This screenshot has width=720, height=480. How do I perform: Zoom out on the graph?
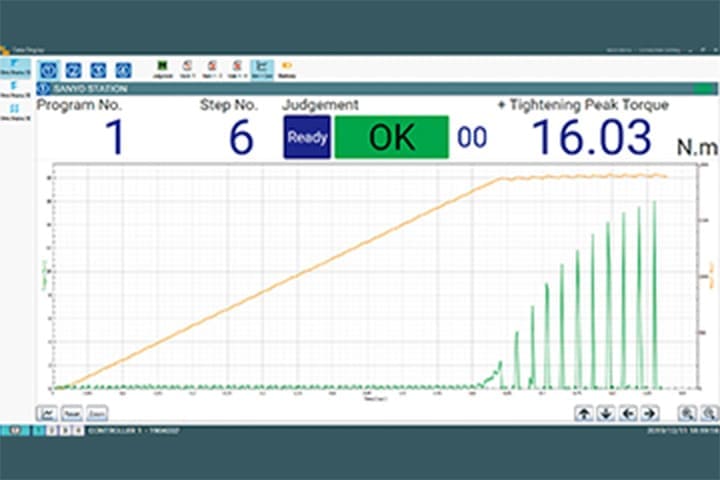click(708, 412)
